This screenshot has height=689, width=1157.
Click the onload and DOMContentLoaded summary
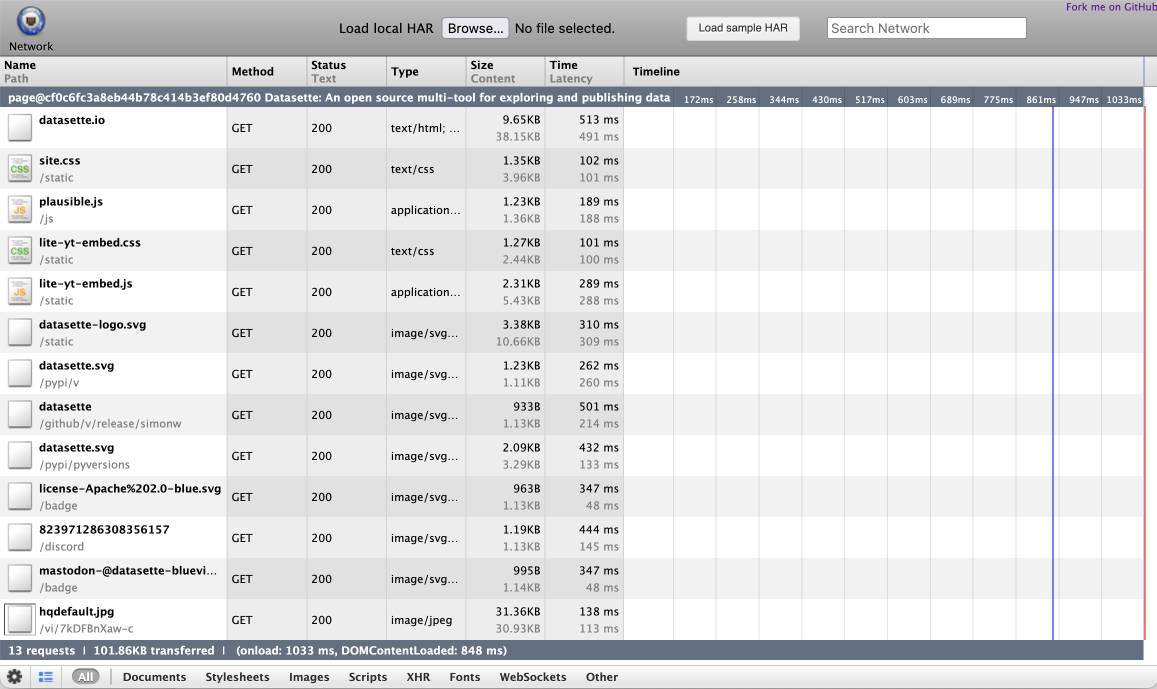tap(371, 651)
